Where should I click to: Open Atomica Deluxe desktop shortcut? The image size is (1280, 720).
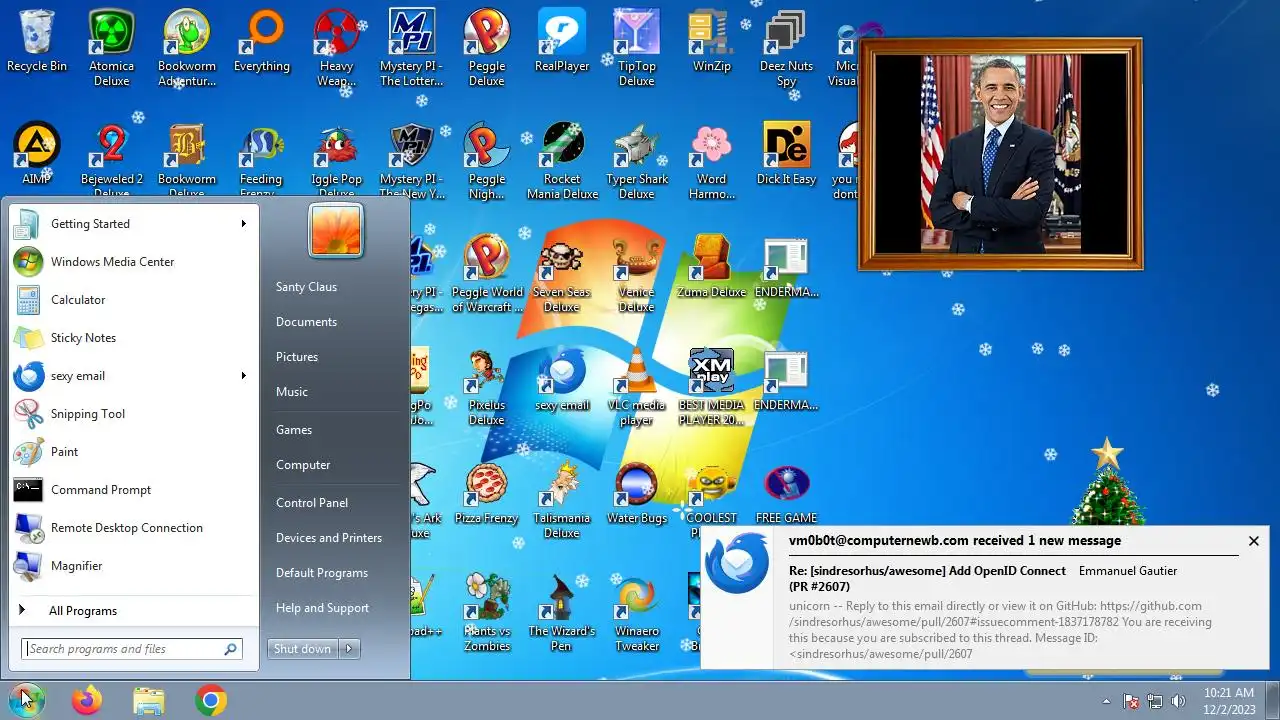[112, 48]
